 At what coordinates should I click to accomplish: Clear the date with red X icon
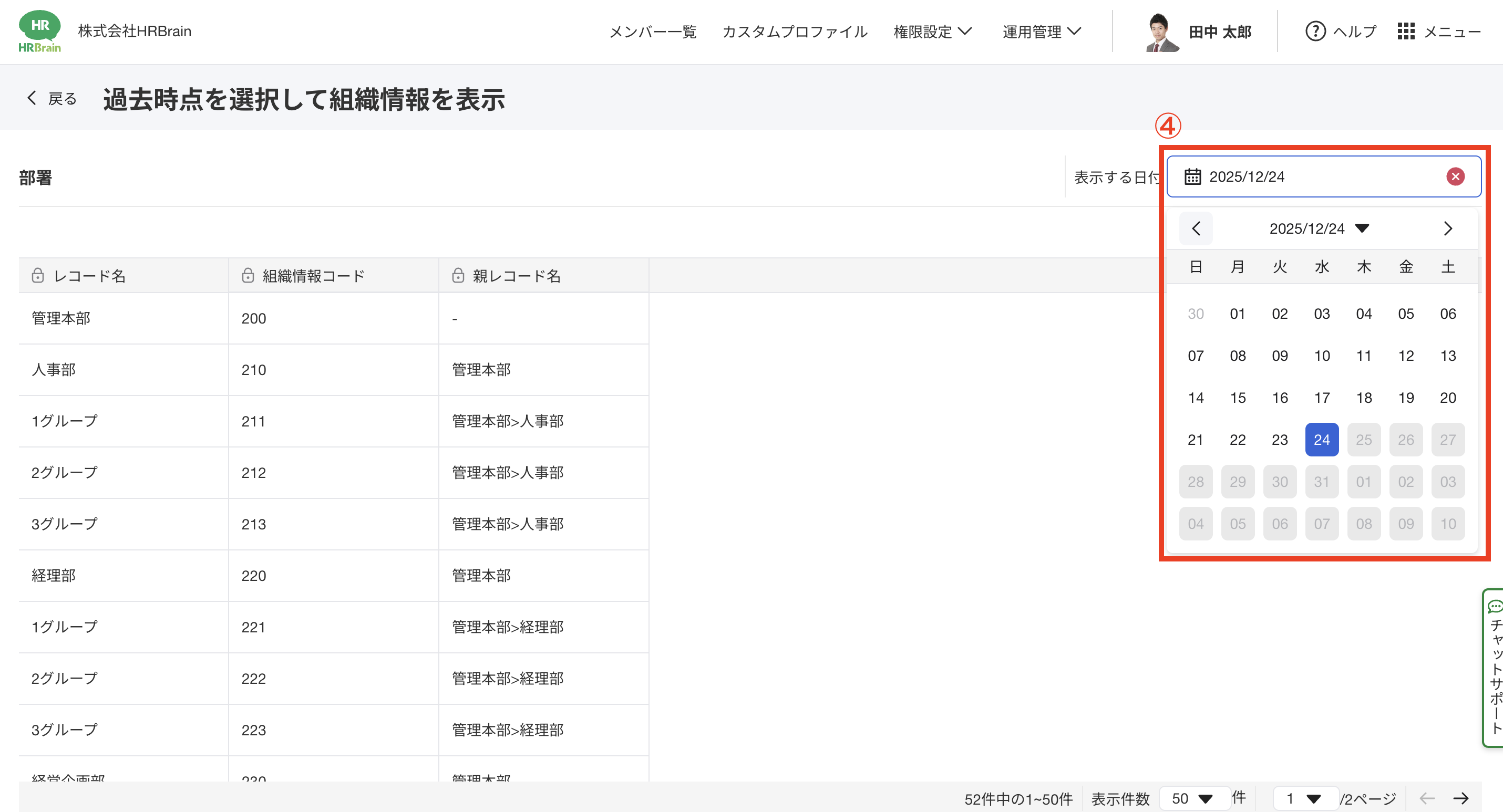1455,176
